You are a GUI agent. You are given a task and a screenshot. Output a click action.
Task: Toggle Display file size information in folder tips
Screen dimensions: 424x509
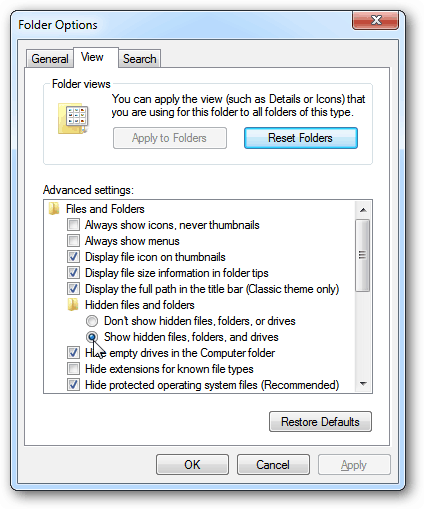[73, 273]
